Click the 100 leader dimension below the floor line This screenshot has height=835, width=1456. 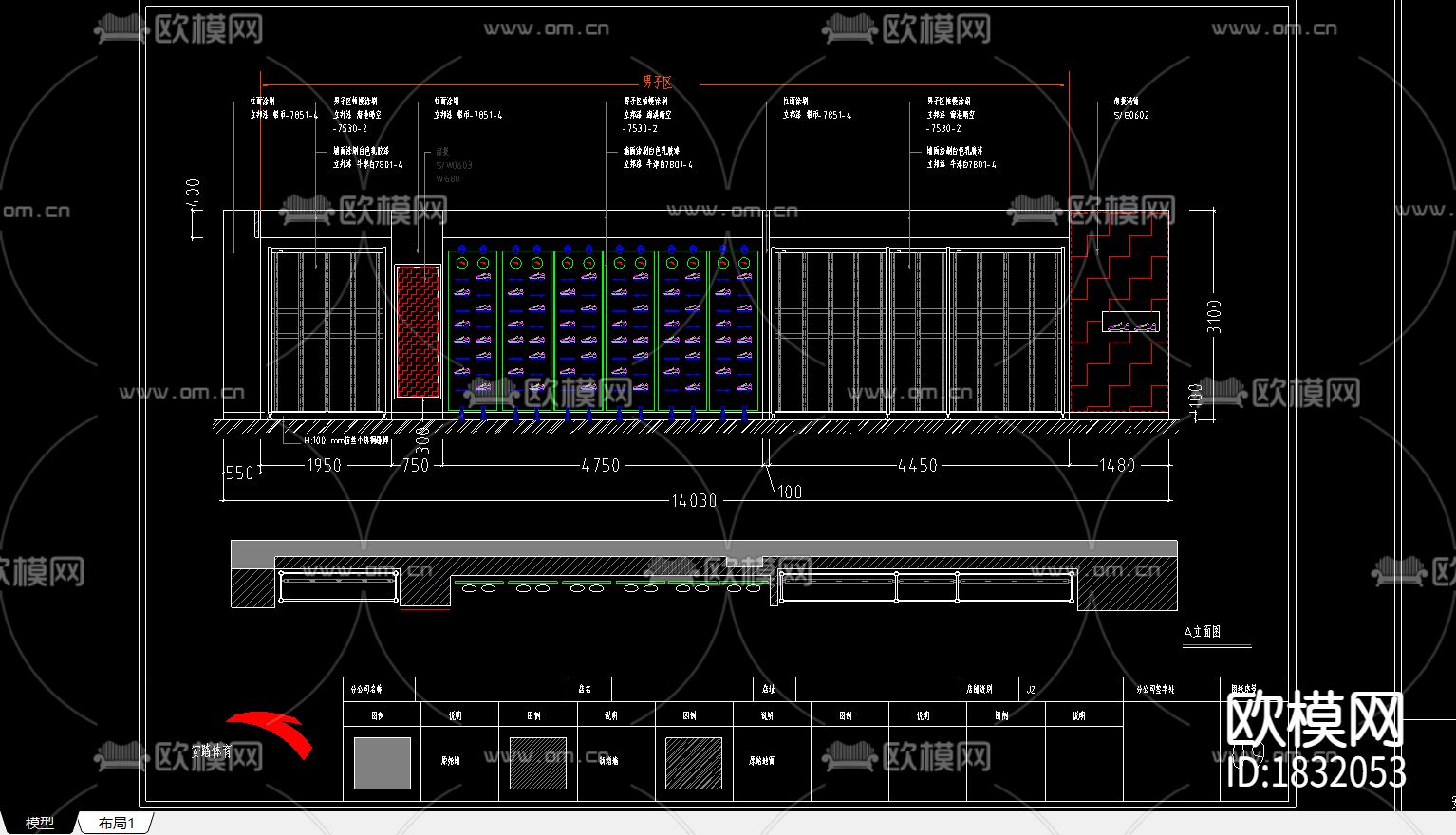[790, 492]
